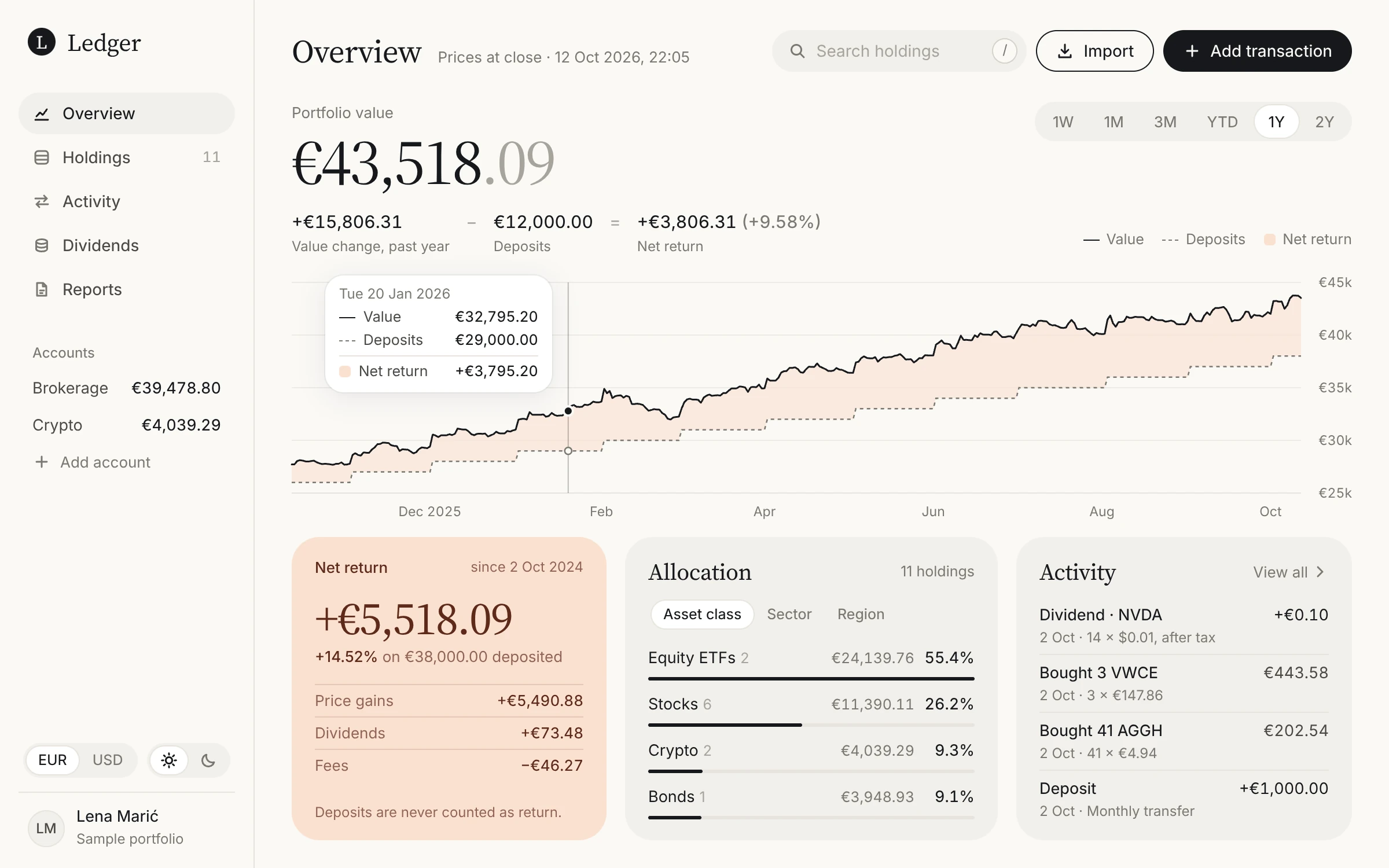Screen dimensions: 1389x868
Task: Switch currency to USD
Action: (108, 760)
